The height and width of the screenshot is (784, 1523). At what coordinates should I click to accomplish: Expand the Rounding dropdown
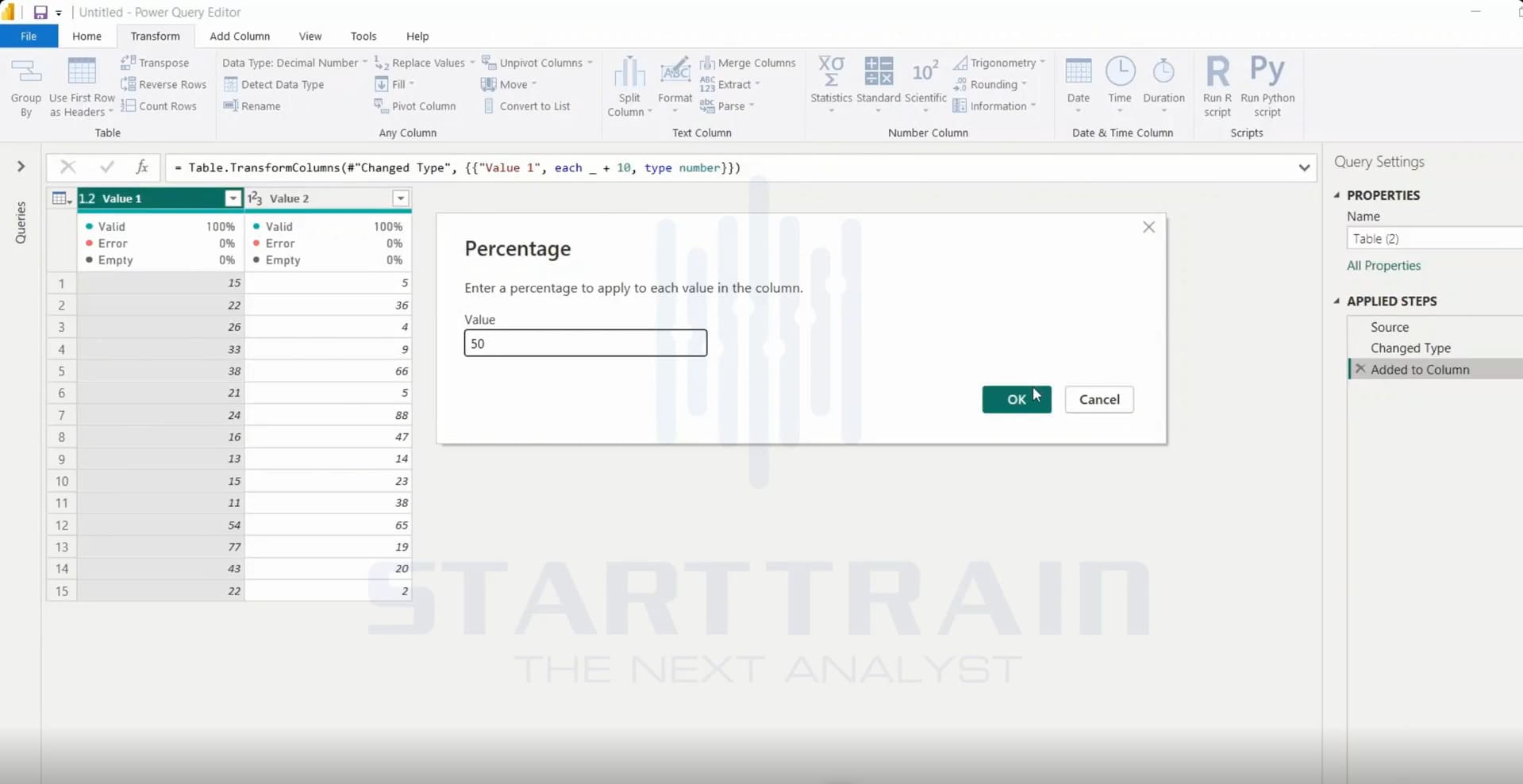[990, 84]
